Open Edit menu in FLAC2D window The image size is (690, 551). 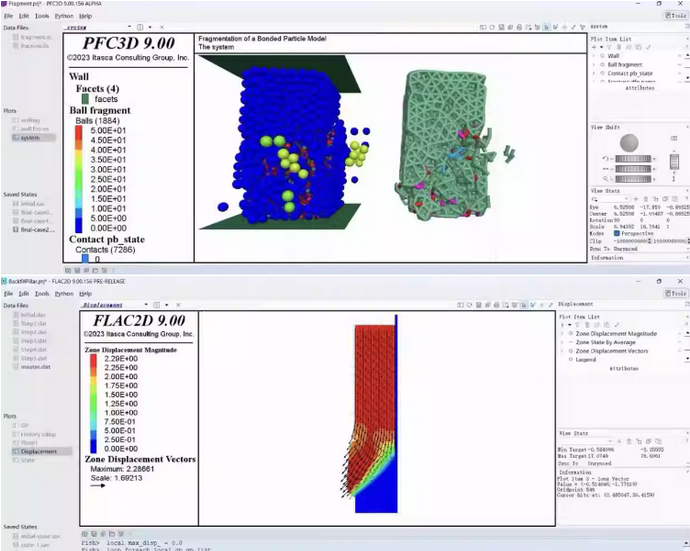click(24, 294)
